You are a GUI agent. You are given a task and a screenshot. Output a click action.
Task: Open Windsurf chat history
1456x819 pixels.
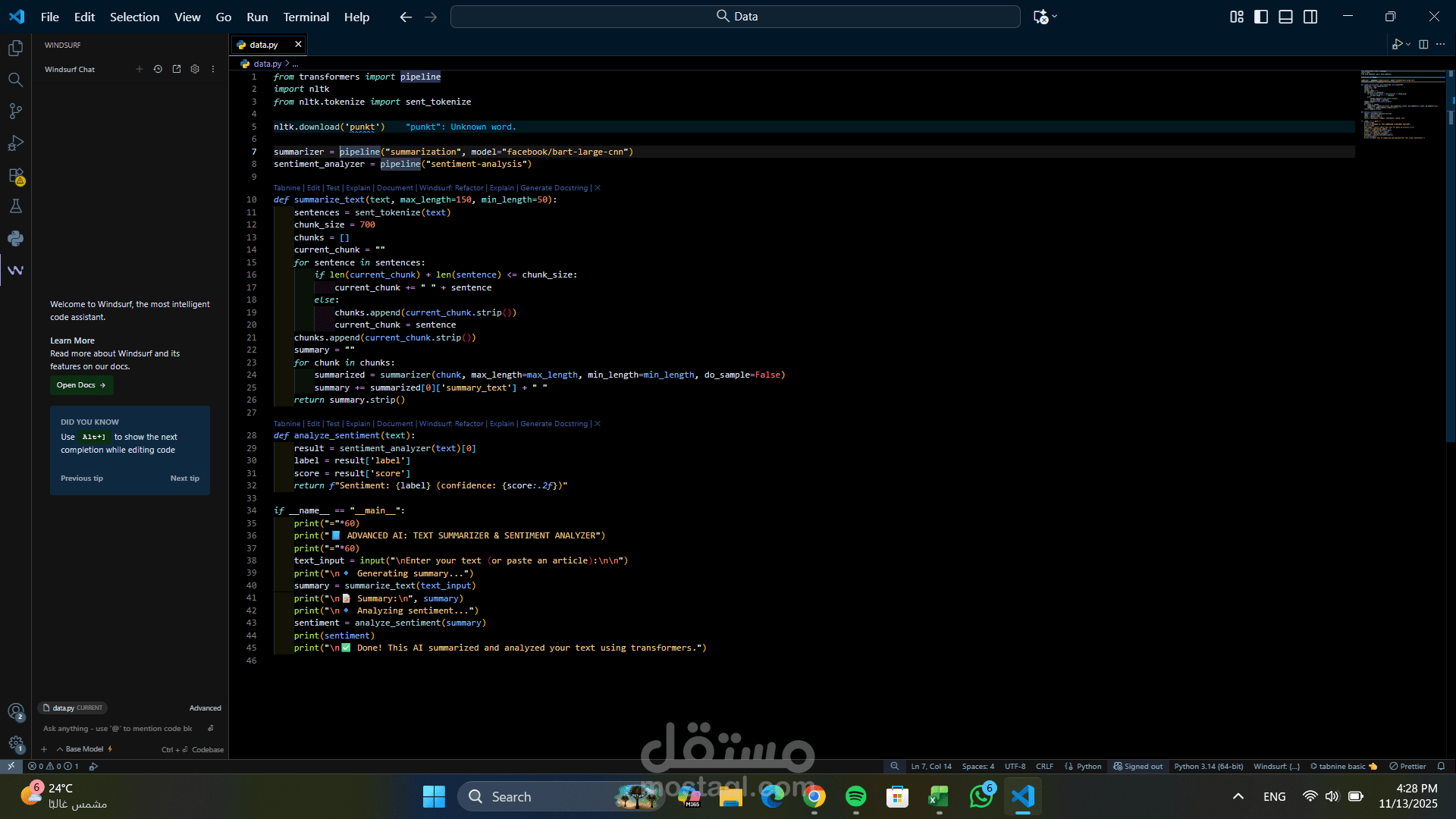pos(158,69)
